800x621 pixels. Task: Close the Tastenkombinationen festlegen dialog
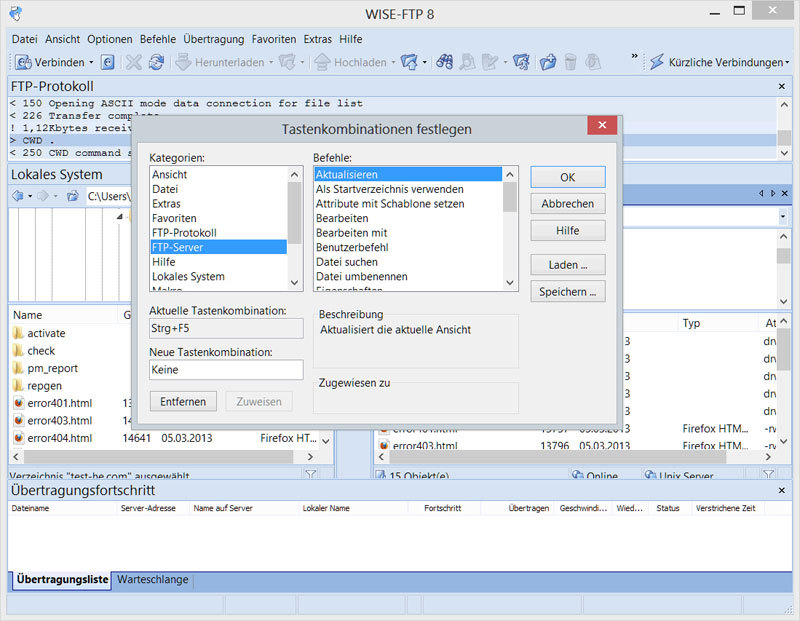602,125
